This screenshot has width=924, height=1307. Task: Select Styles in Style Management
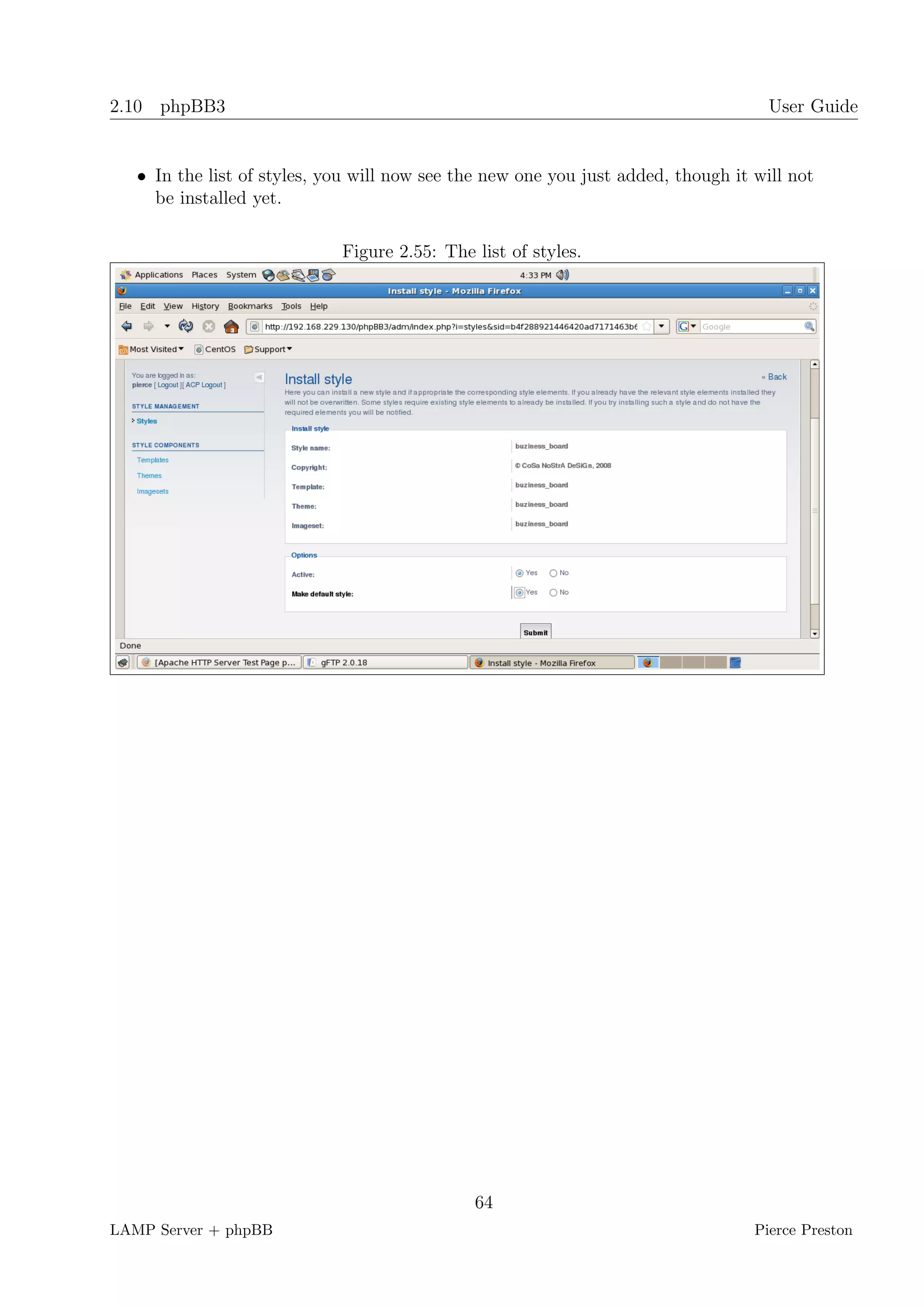(147, 421)
